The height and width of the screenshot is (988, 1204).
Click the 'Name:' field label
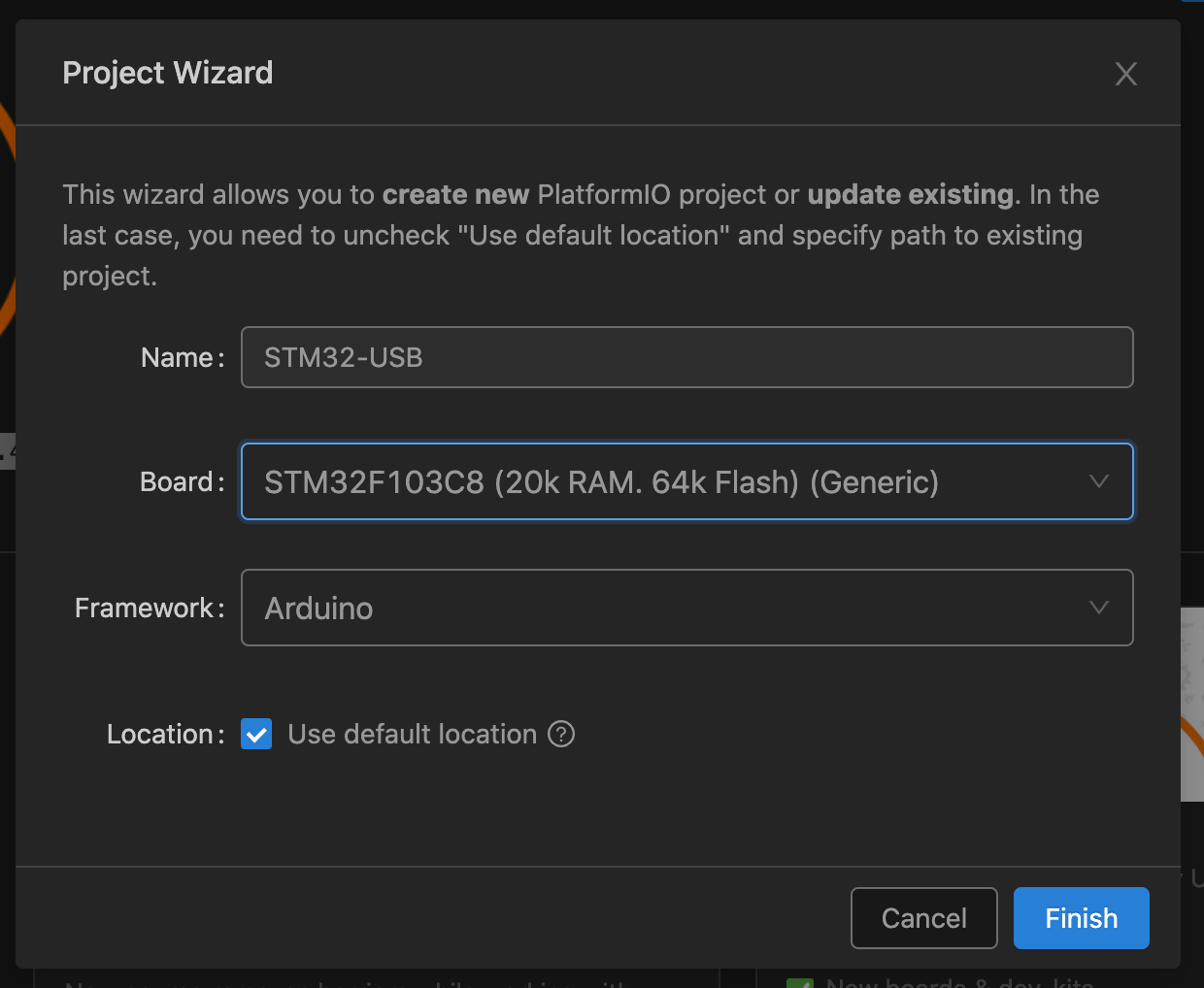(183, 357)
